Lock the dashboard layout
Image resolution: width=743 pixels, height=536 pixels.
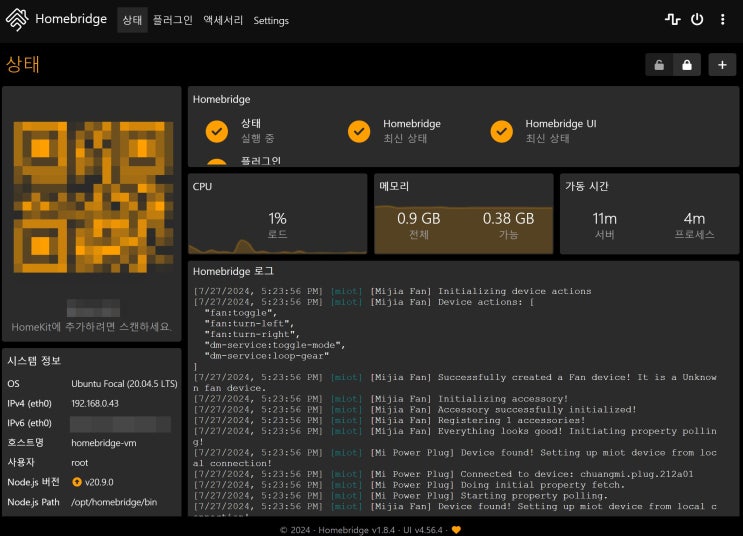point(687,65)
